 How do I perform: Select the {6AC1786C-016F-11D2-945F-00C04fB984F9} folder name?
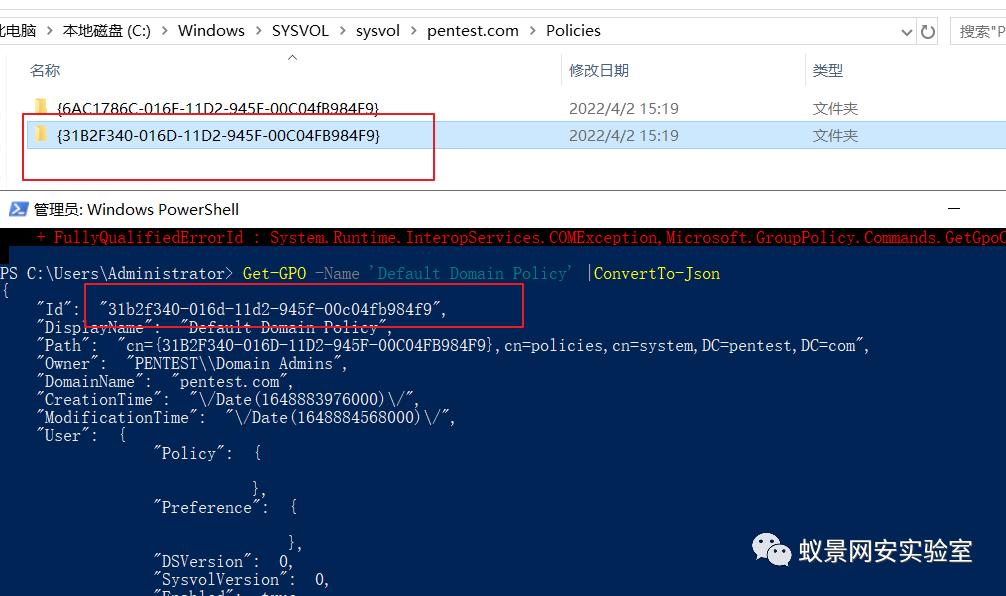(218, 108)
